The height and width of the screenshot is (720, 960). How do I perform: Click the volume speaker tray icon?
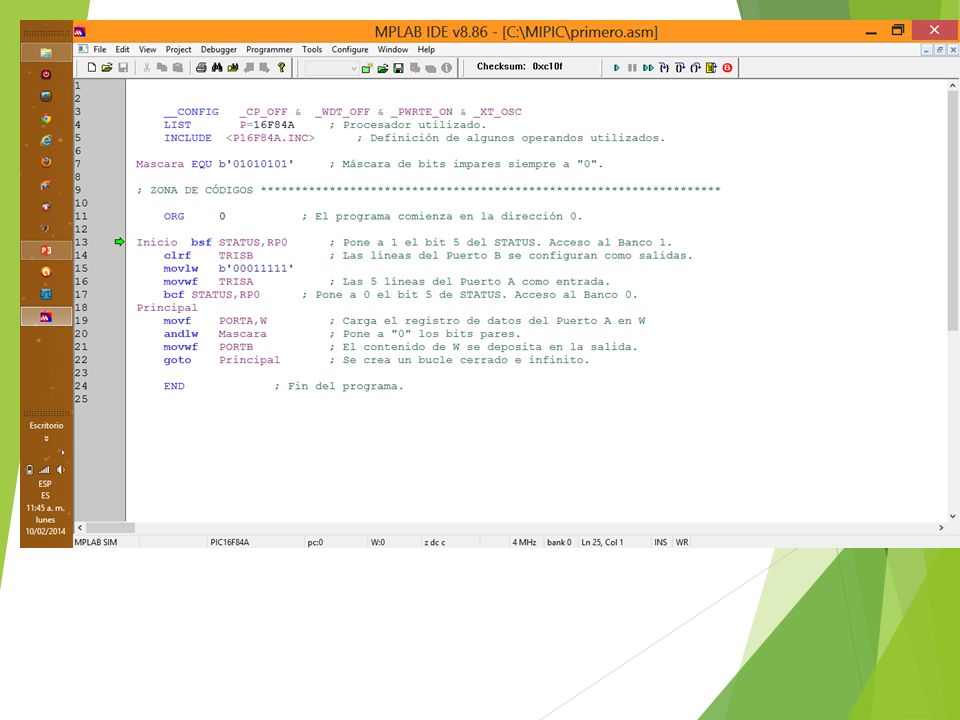coord(61,470)
